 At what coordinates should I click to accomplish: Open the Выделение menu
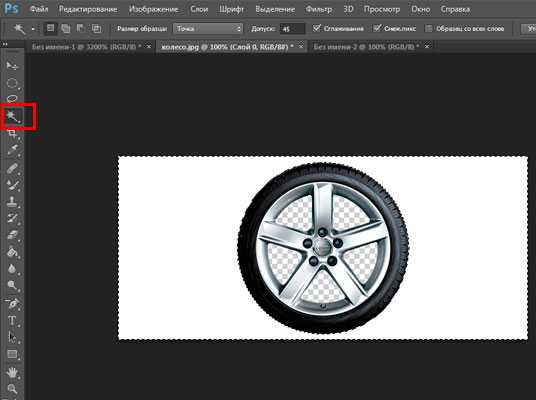[x=275, y=9]
